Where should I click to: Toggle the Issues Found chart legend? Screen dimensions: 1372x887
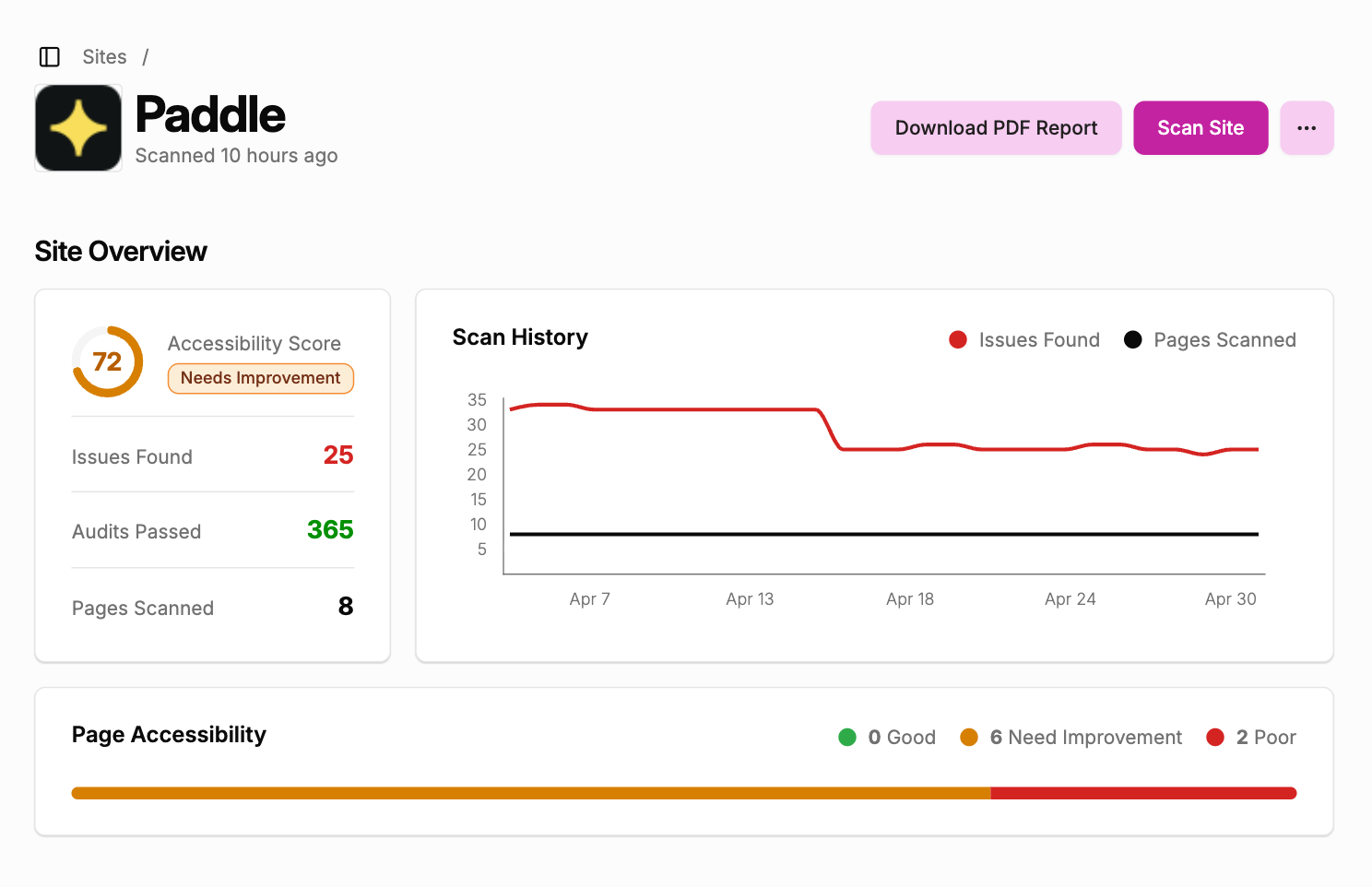1024,340
